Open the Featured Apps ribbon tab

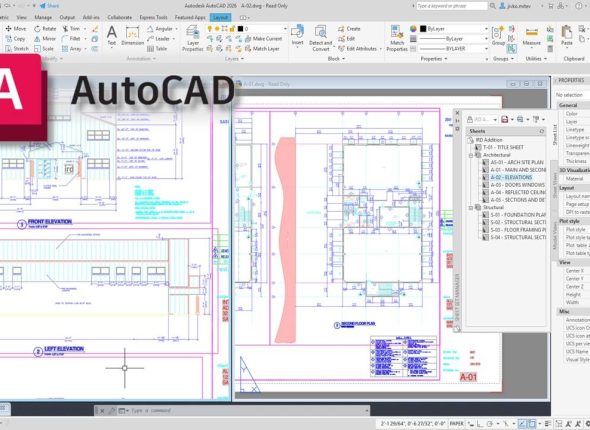(190, 17)
